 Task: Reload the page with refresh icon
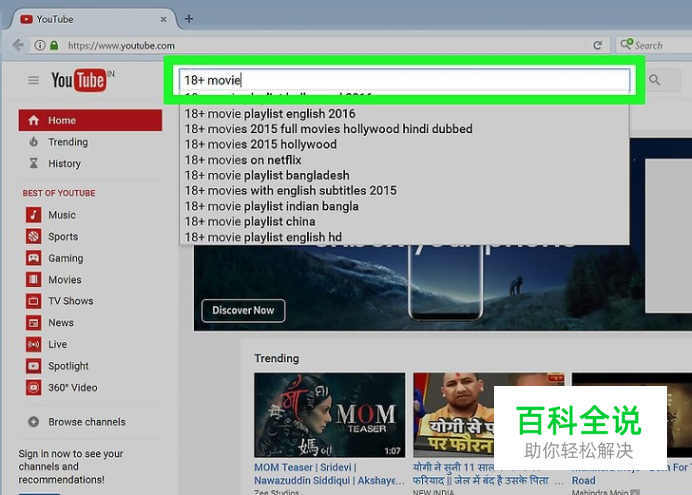598,45
